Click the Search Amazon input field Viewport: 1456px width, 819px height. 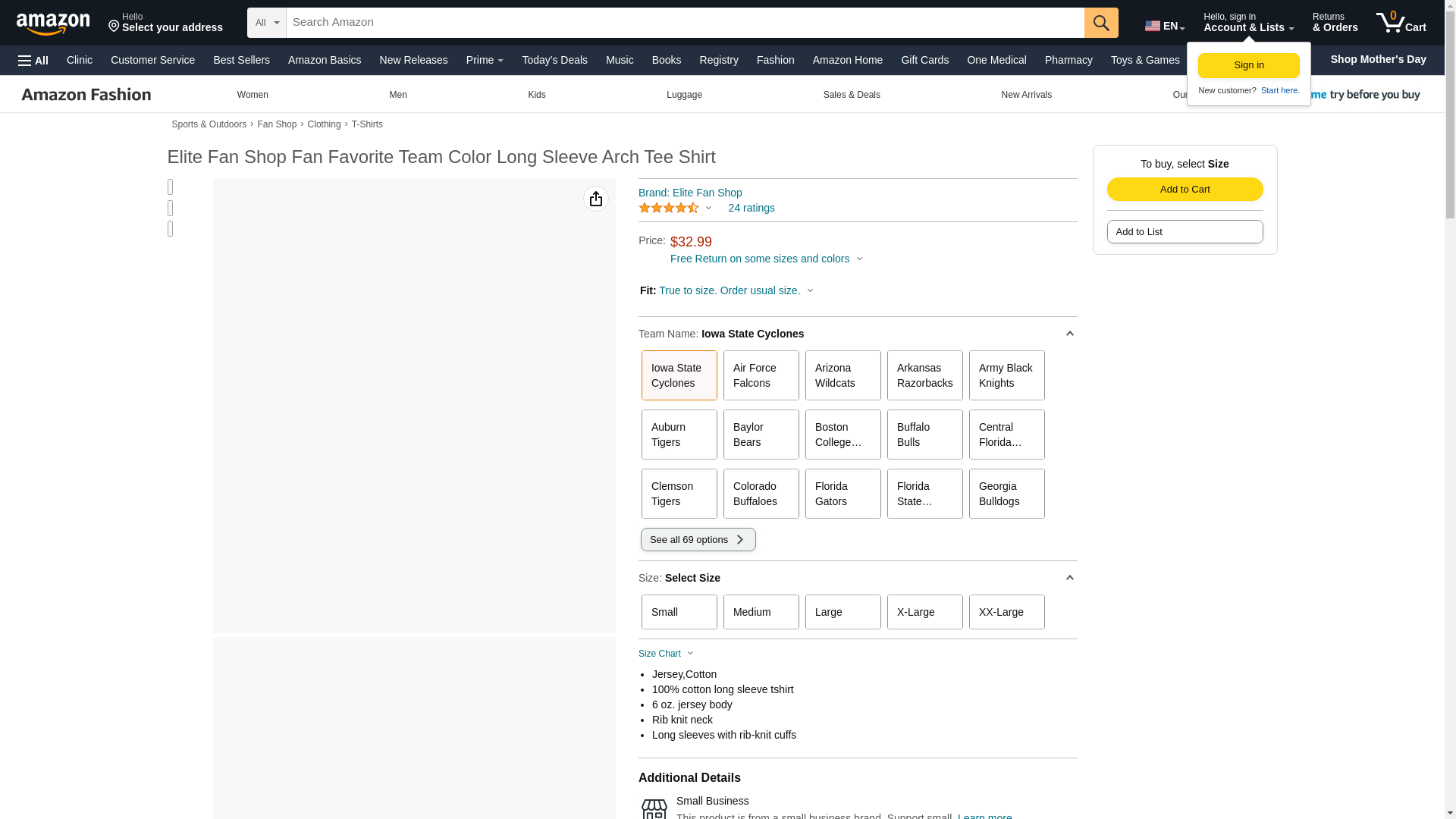pyautogui.click(x=684, y=23)
